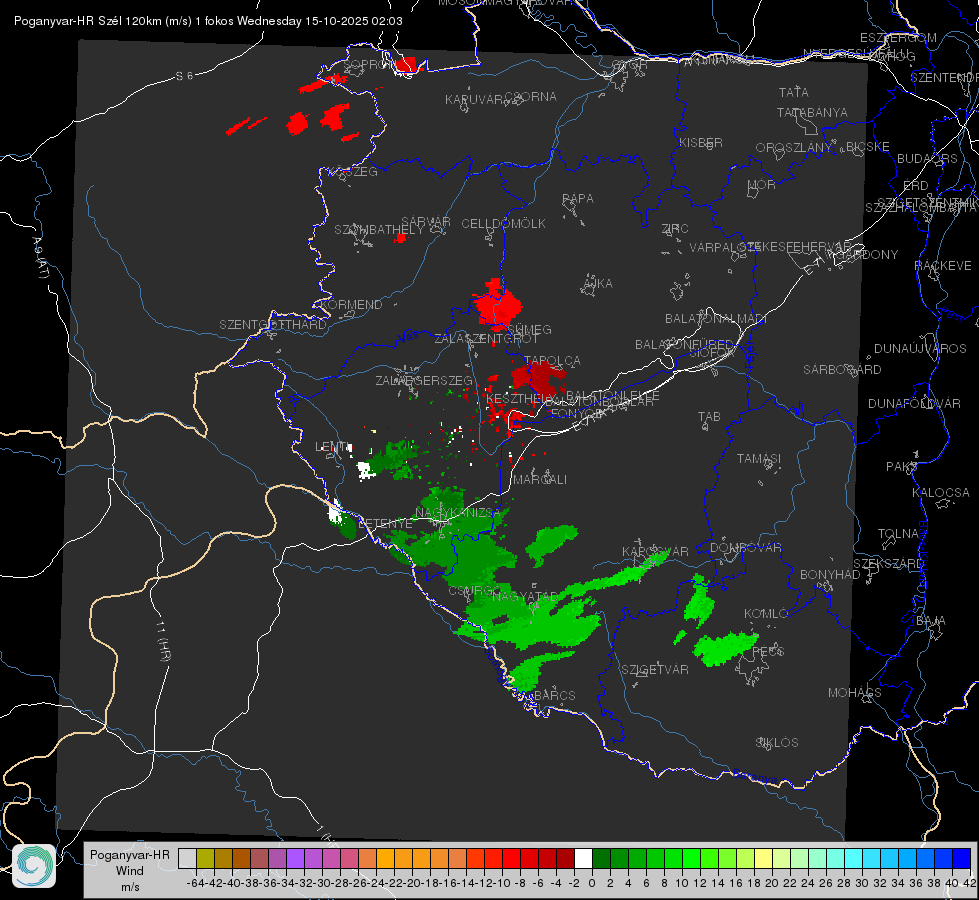Screen dimensions: 979x900
Task: Click the KALOCSA town label
Action: (x=941, y=492)
